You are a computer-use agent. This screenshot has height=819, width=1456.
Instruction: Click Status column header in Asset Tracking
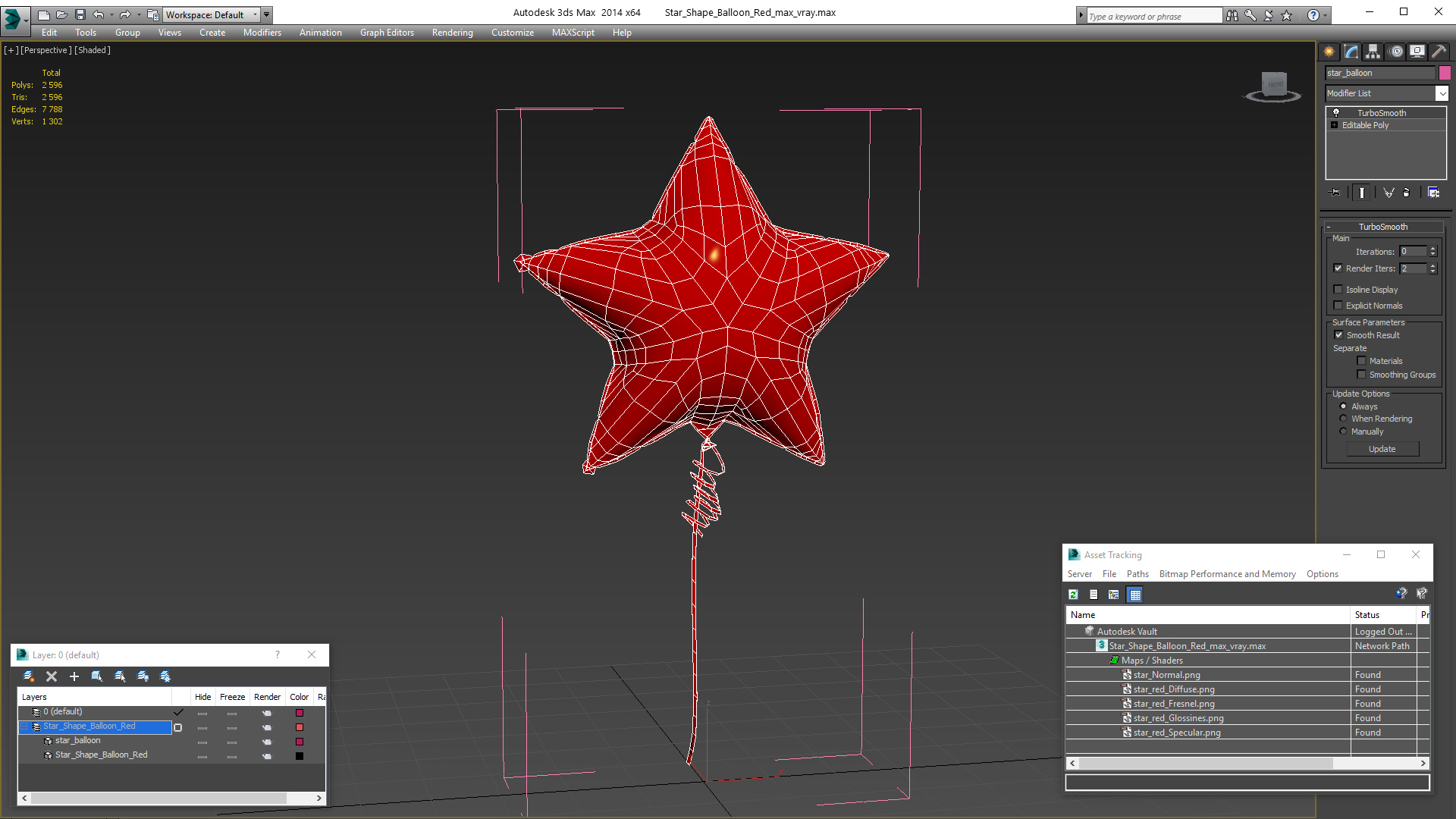[x=1382, y=615]
